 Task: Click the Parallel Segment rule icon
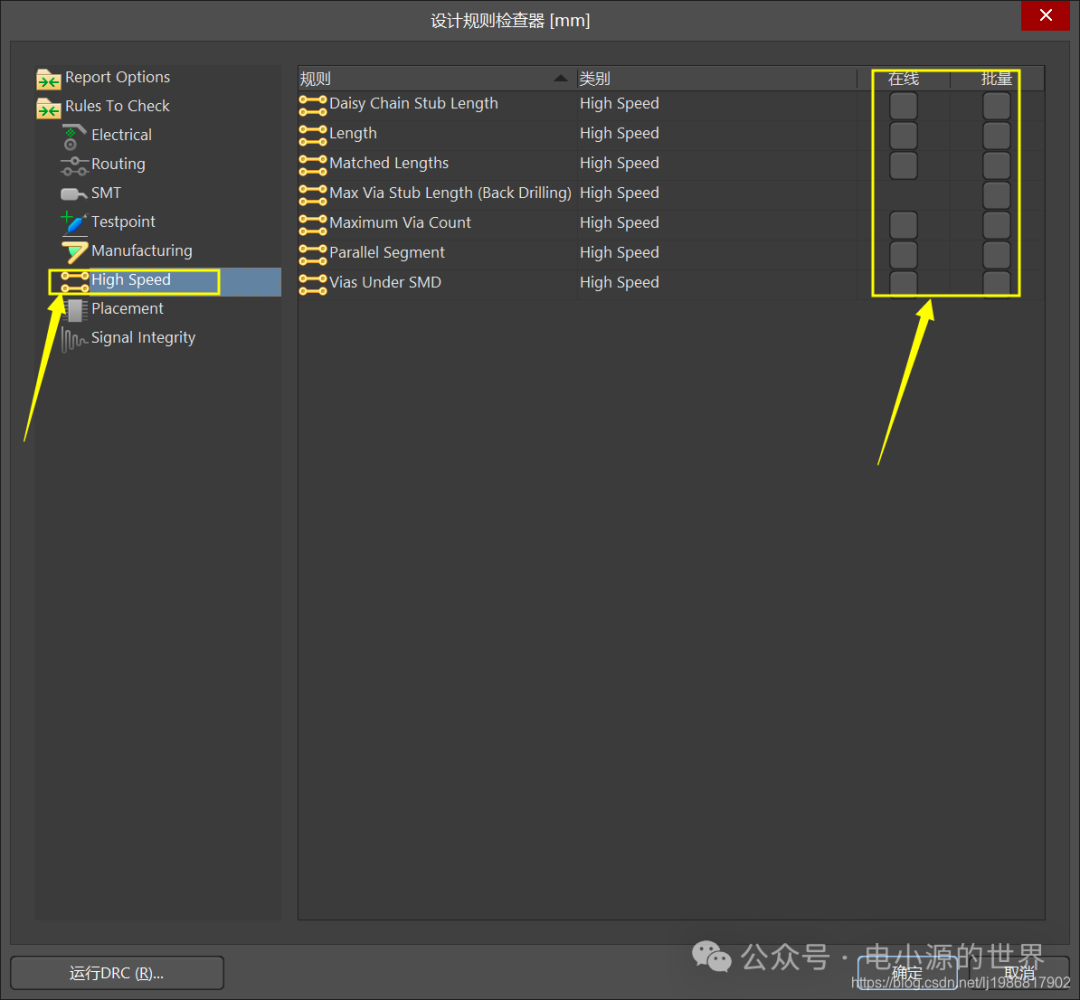tap(313, 254)
